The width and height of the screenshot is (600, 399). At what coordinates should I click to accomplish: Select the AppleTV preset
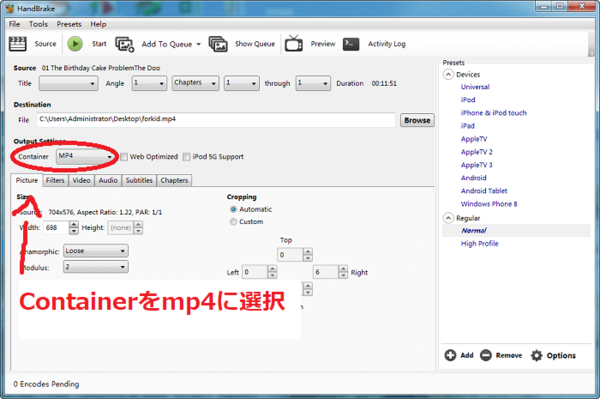(474, 139)
